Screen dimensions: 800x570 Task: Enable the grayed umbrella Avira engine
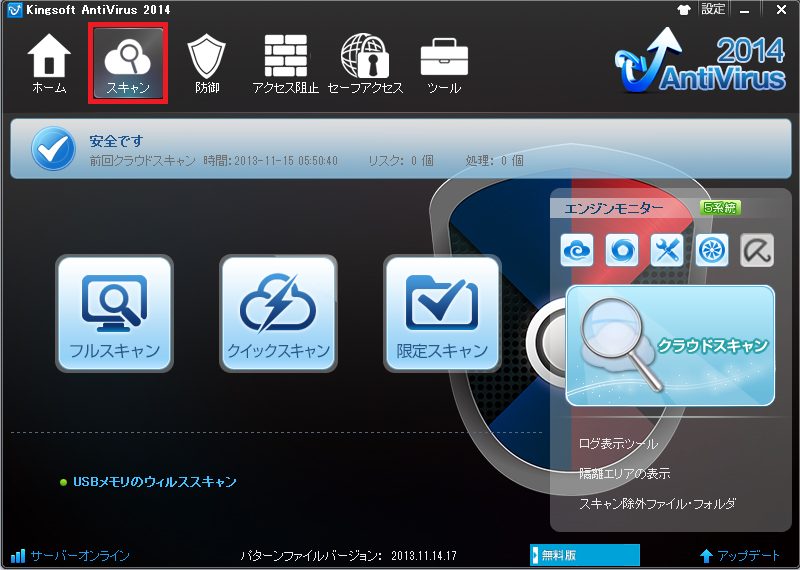click(757, 250)
